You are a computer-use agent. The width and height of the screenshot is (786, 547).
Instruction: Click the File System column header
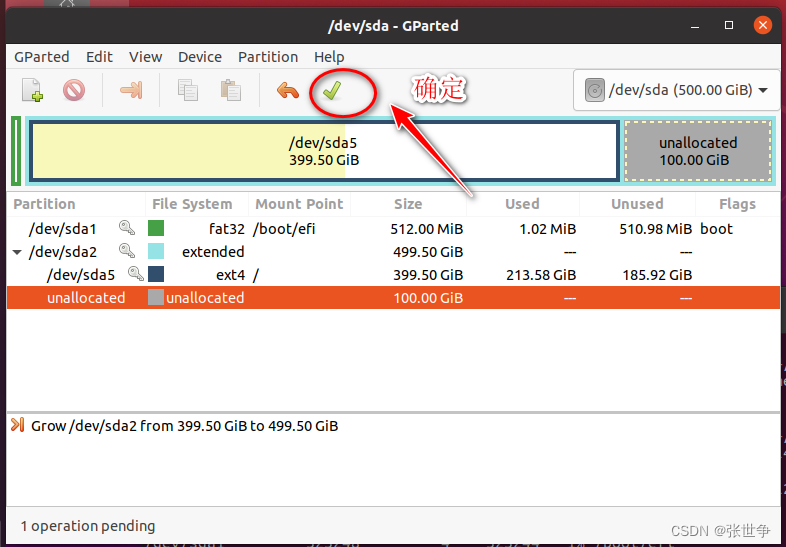pos(192,204)
